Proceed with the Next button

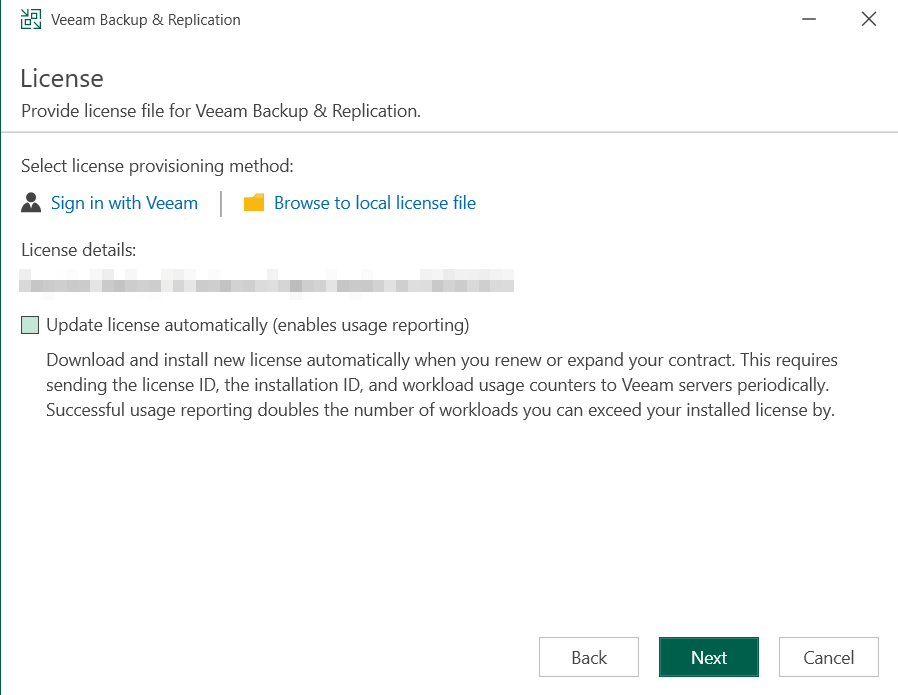tap(708, 657)
